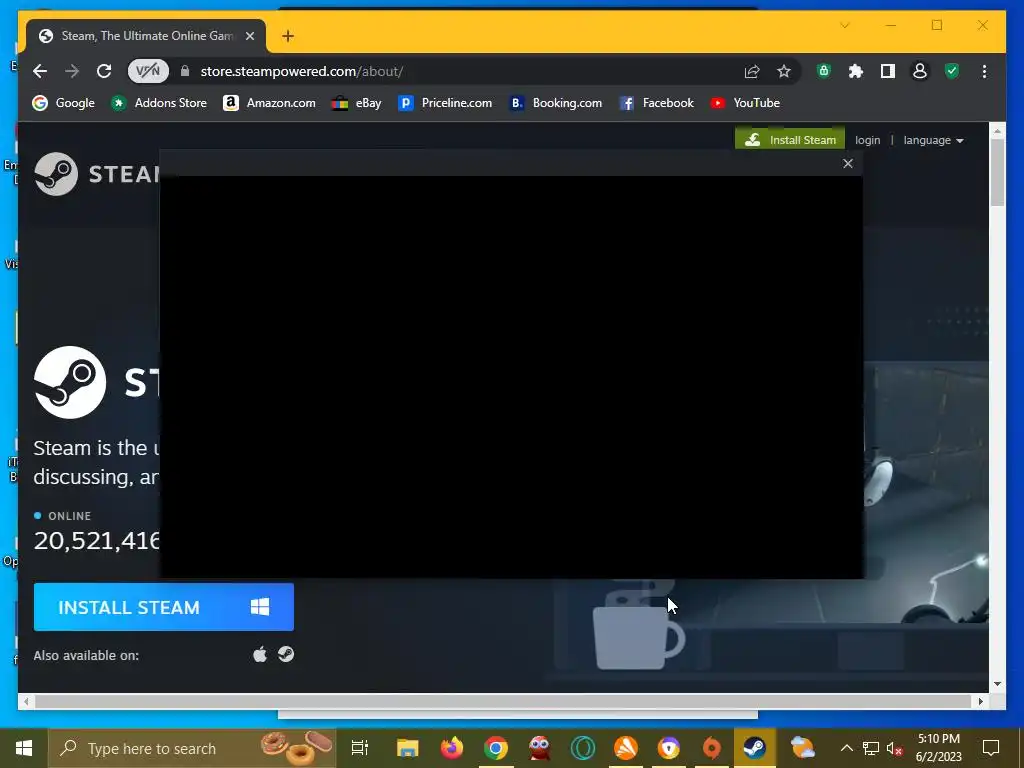Open Addons Store bookmark
This screenshot has height=768, width=1024.
[159, 103]
